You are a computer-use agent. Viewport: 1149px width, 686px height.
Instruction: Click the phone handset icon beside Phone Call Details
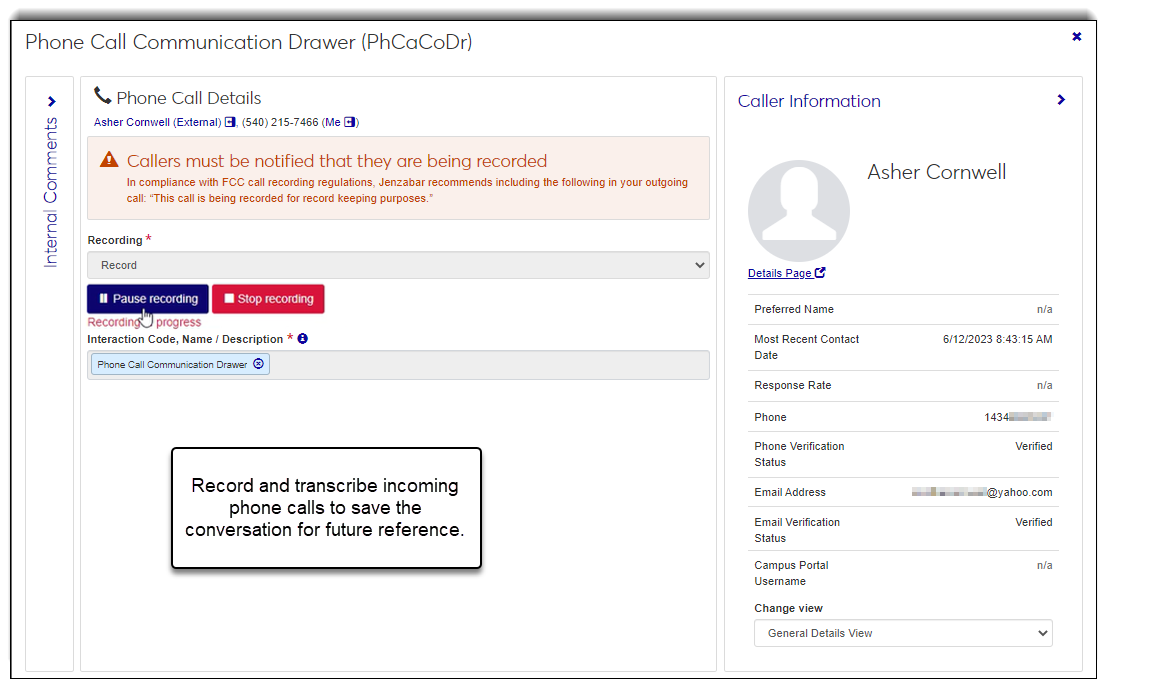click(x=102, y=96)
